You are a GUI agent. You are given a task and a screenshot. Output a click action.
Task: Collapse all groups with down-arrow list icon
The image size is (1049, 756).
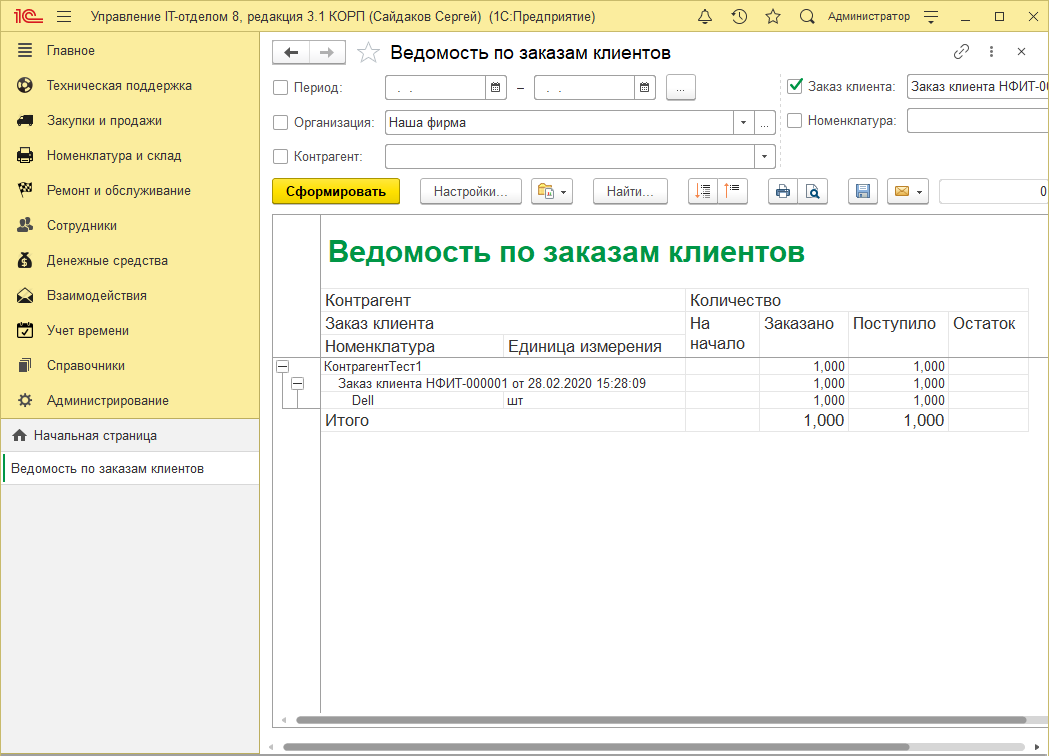(x=704, y=191)
